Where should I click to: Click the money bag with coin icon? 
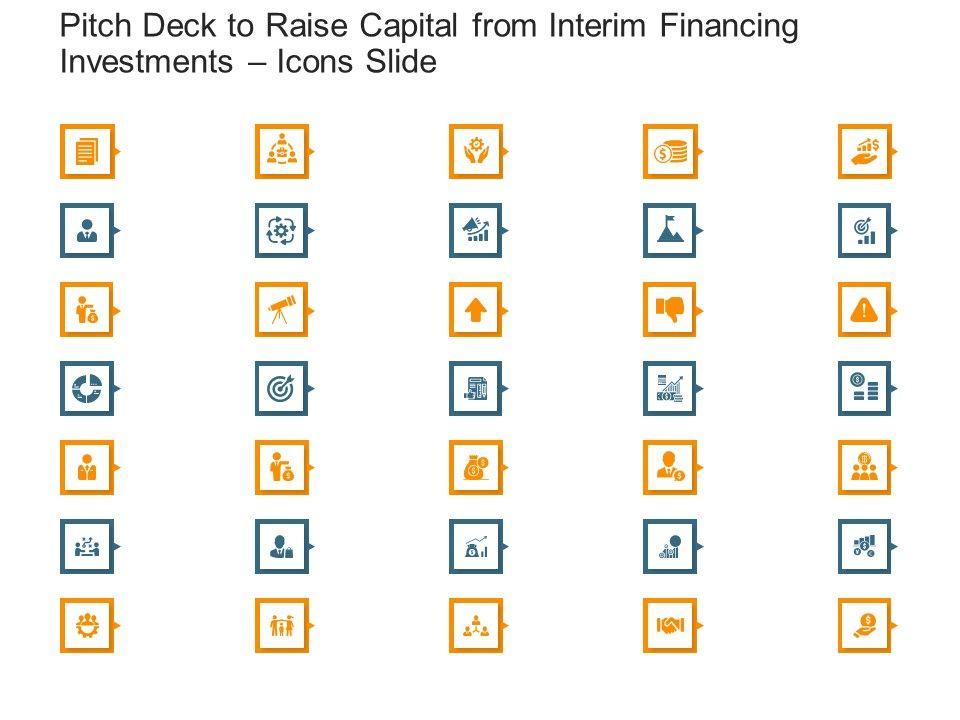coord(476,467)
